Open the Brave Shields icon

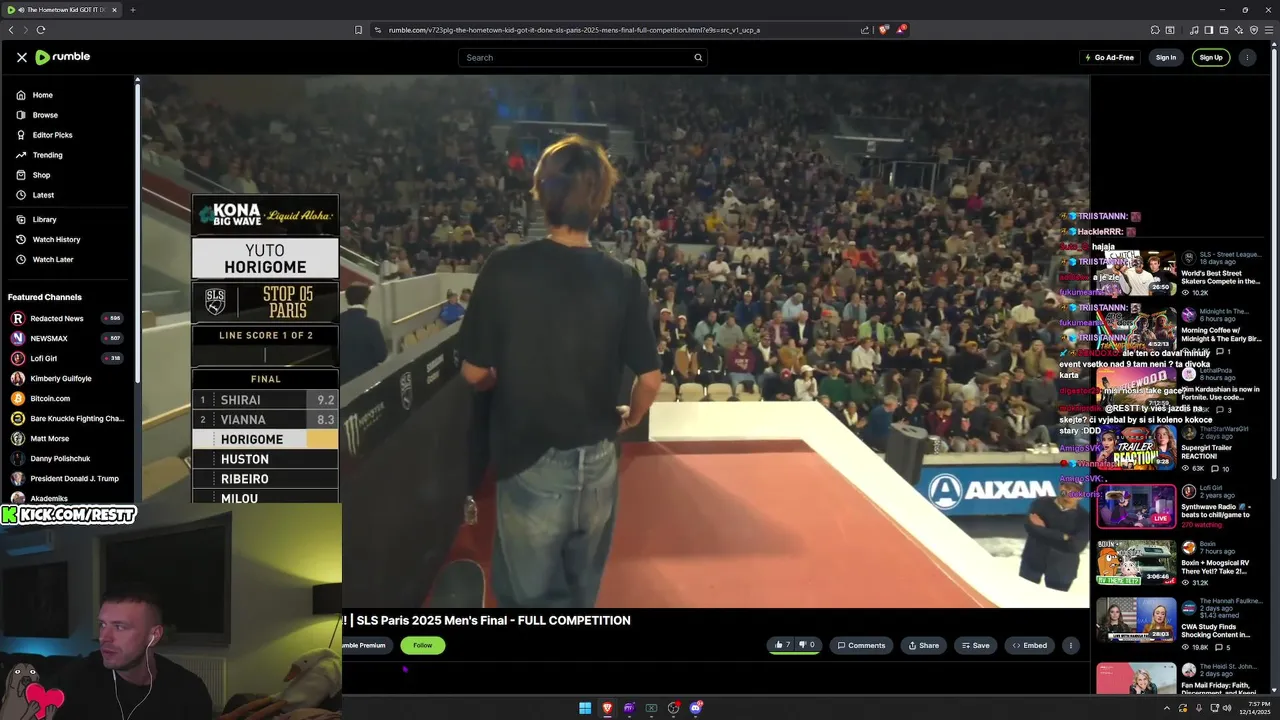pyautogui.click(x=883, y=30)
